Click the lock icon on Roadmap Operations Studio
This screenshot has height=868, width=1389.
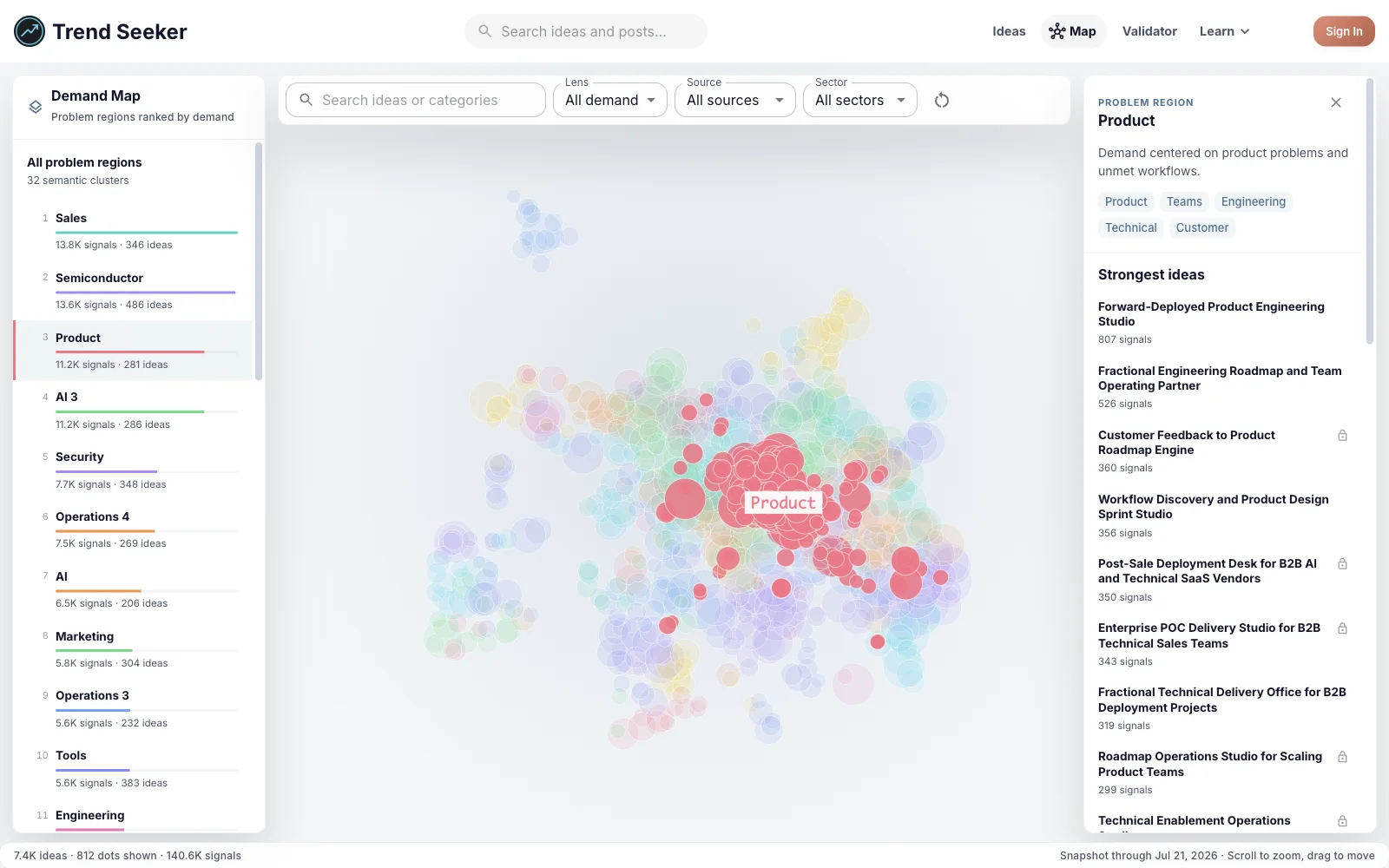click(x=1342, y=757)
